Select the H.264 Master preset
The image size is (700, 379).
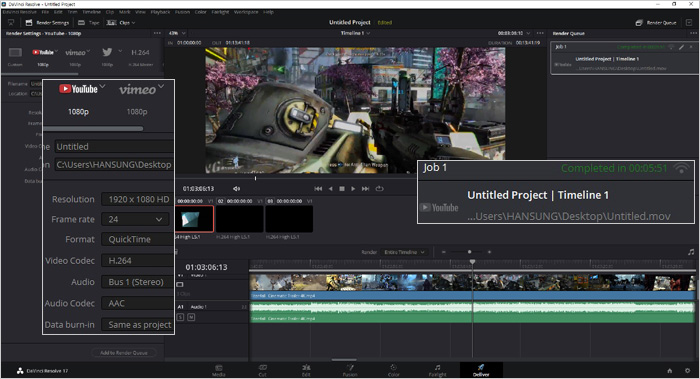click(140, 57)
